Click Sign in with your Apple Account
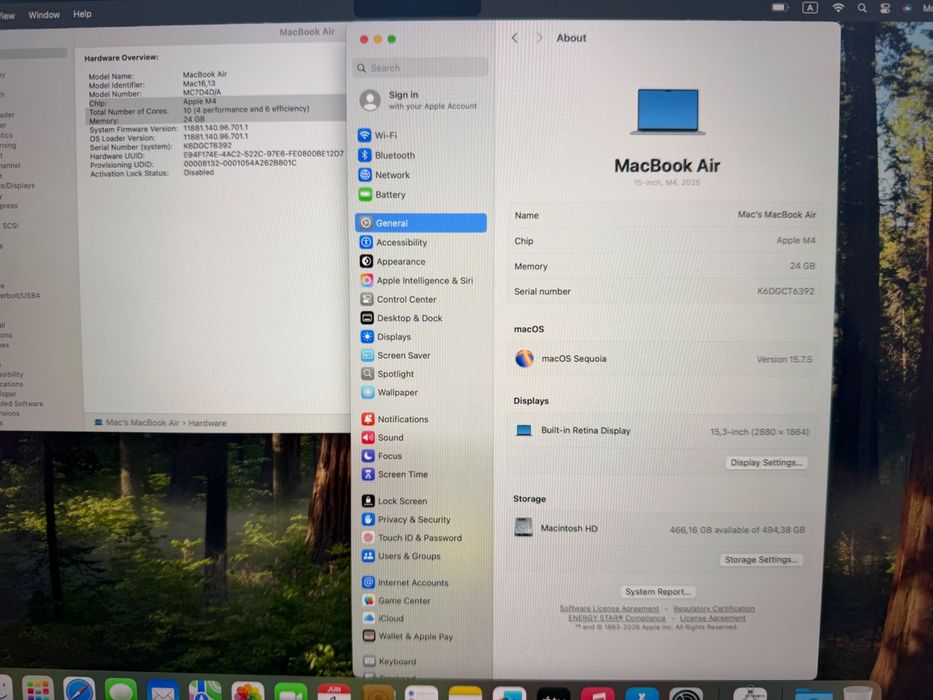Screen dimensions: 933x700 click(419, 100)
